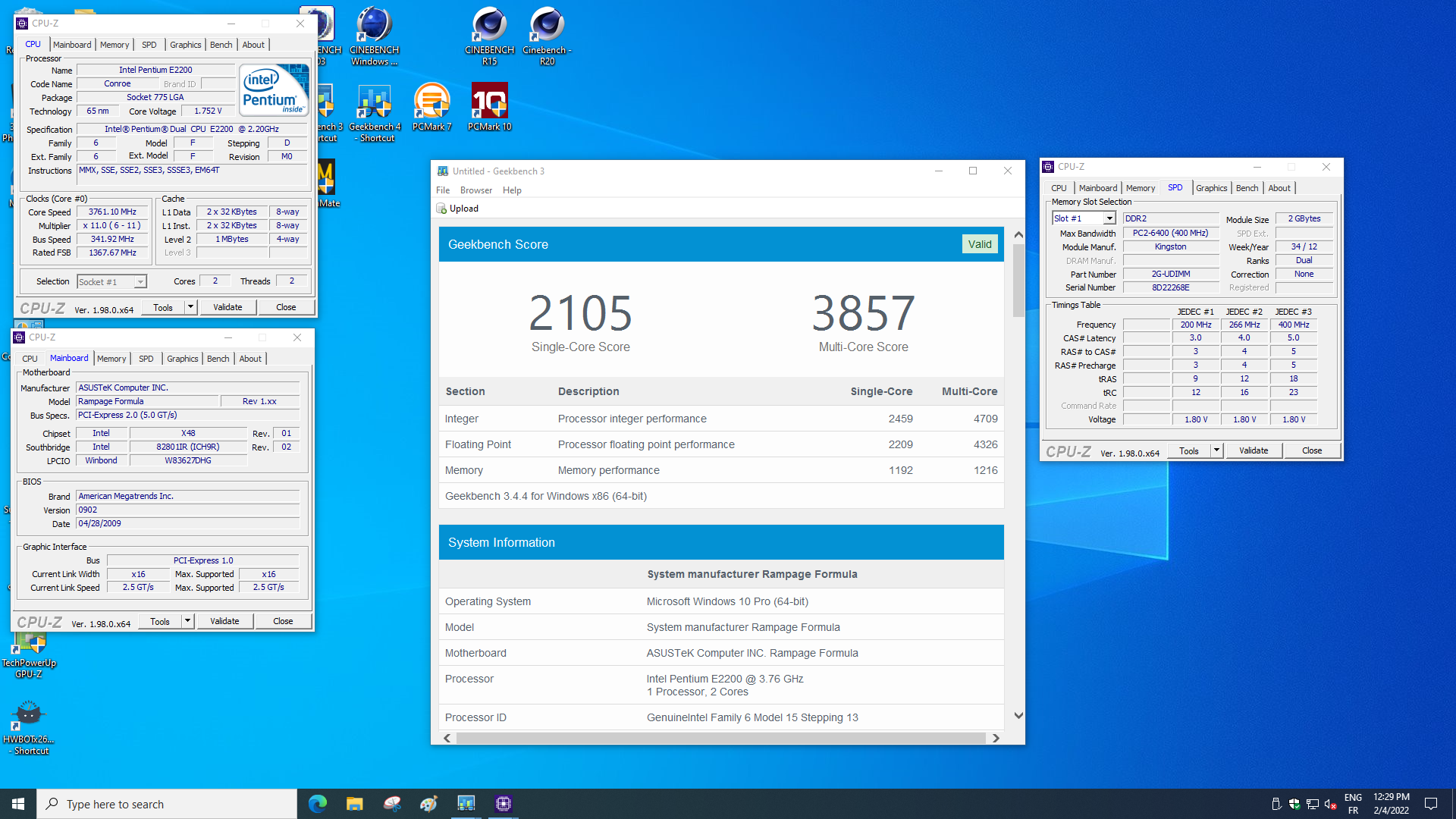Click Validate in CPU tab window
Image resolution: width=1456 pixels, height=819 pixels.
[x=227, y=307]
